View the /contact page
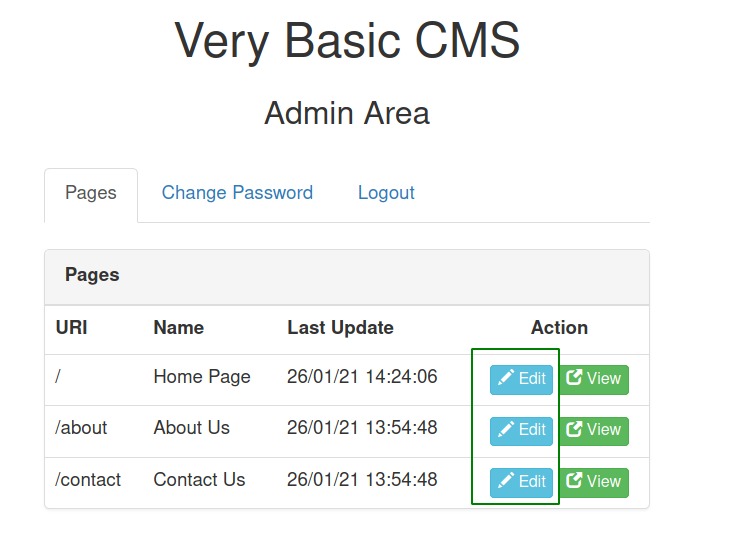The image size is (755, 545). coord(594,482)
